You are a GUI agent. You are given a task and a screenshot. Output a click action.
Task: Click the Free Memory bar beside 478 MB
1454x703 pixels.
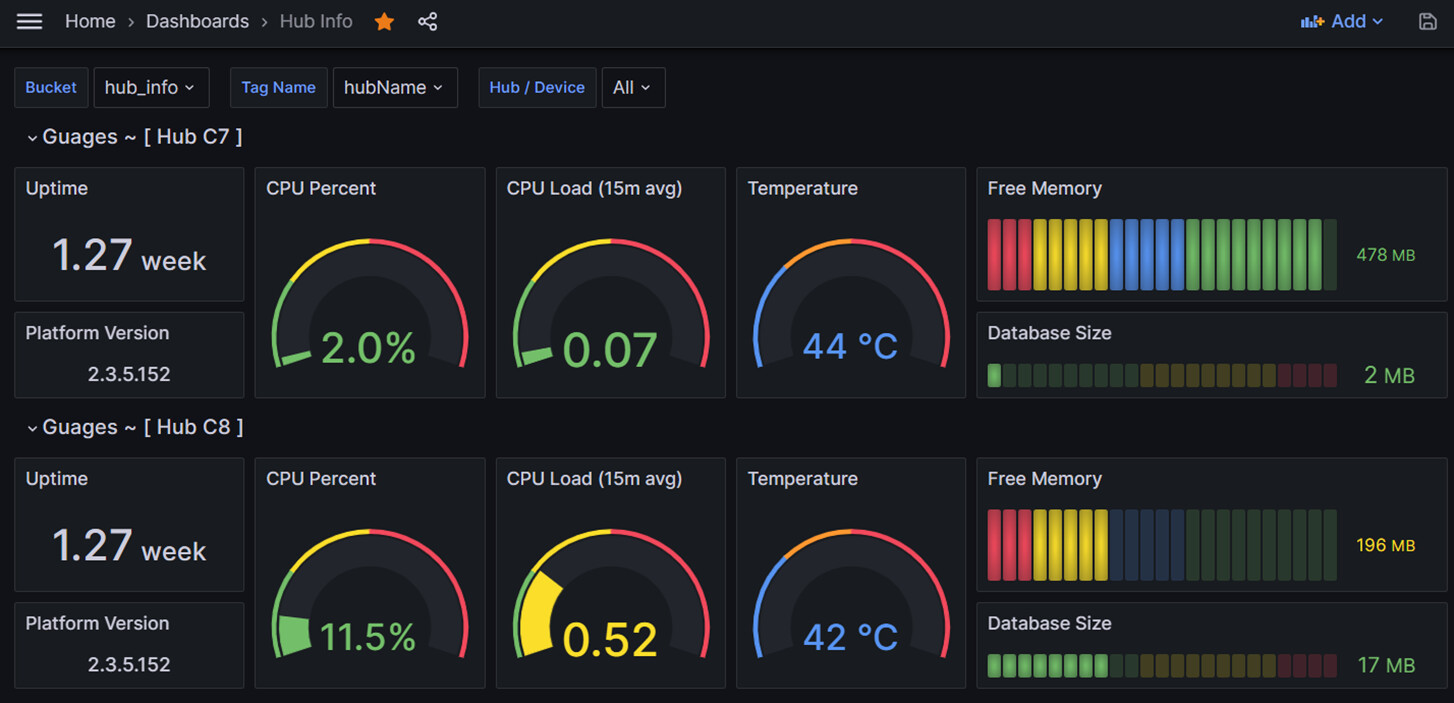click(x=1162, y=255)
